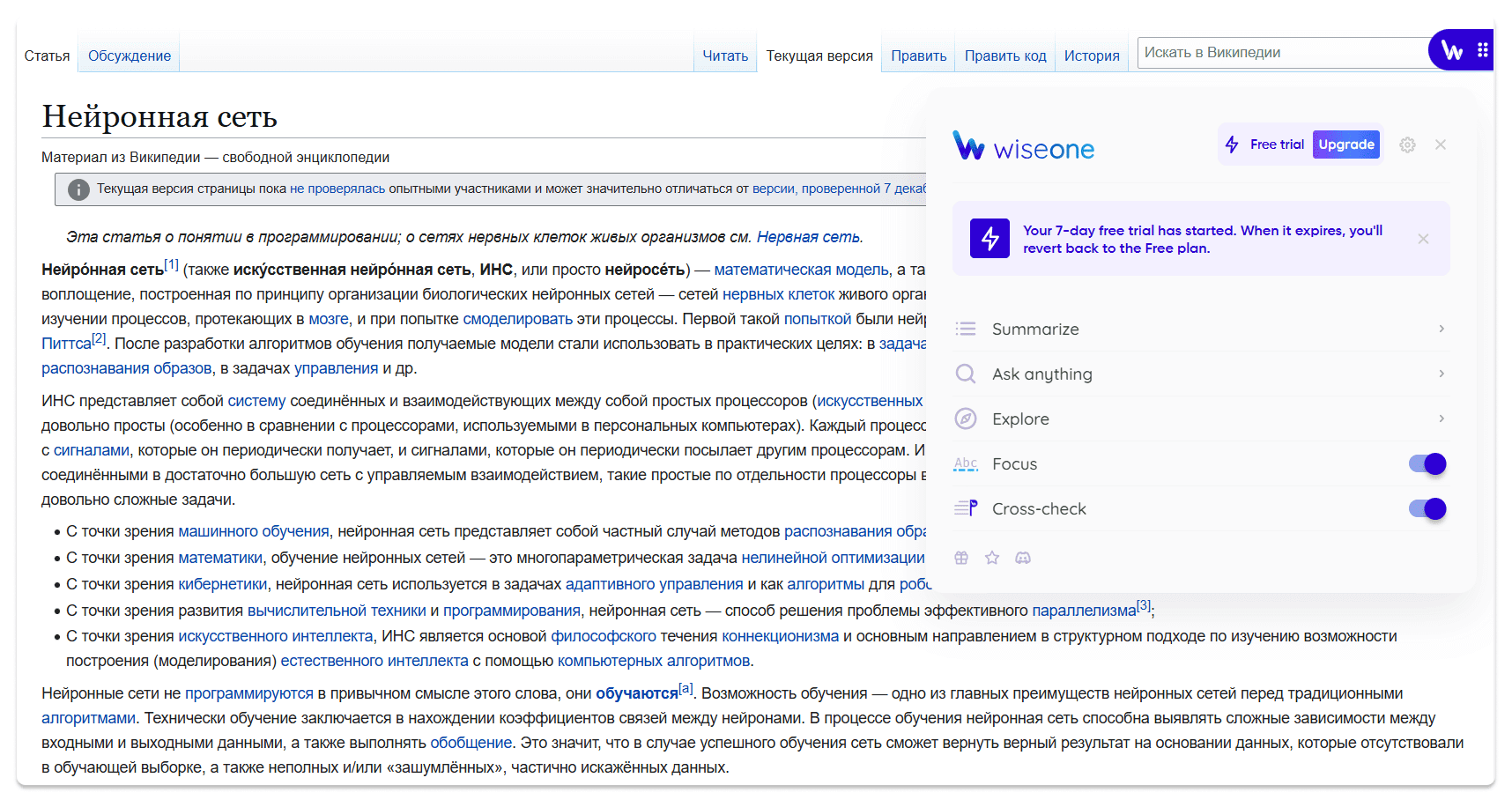The width and height of the screenshot is (1512, 800).
Task: Follow the коннекционизма link
Action: click(780, 636)
